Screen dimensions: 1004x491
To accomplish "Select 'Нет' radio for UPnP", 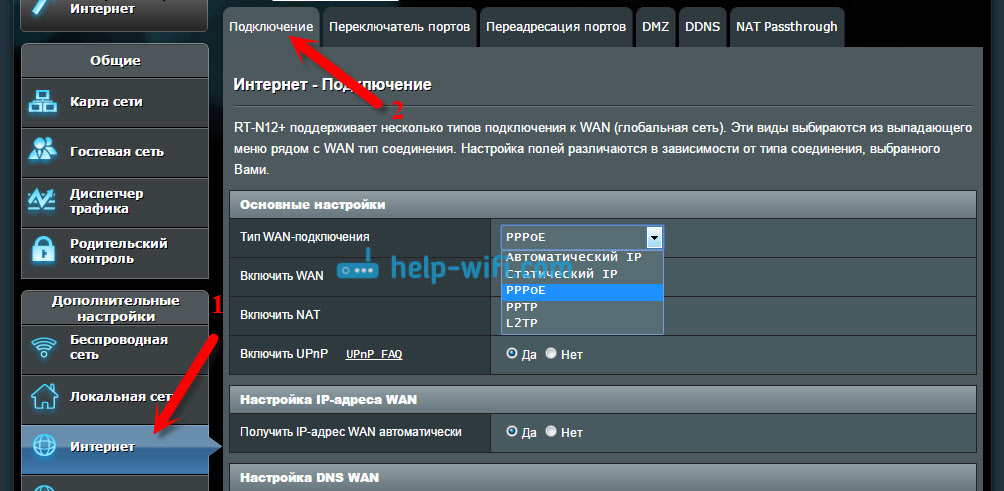I will click(551, 353).
